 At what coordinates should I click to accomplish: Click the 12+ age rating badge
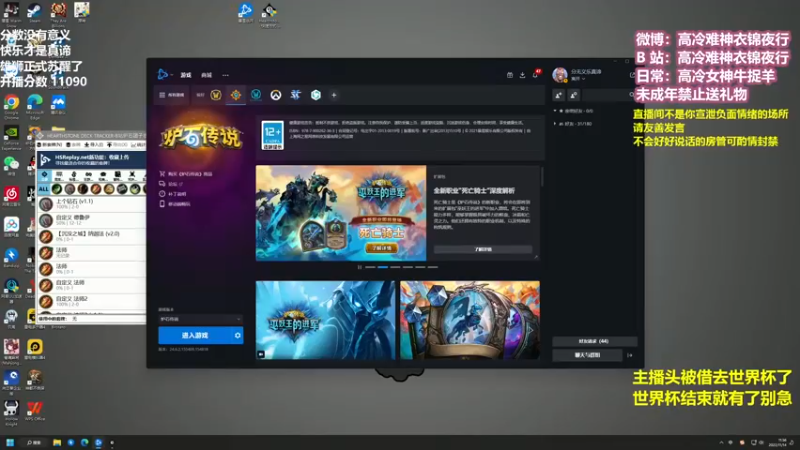click(272, 135)
